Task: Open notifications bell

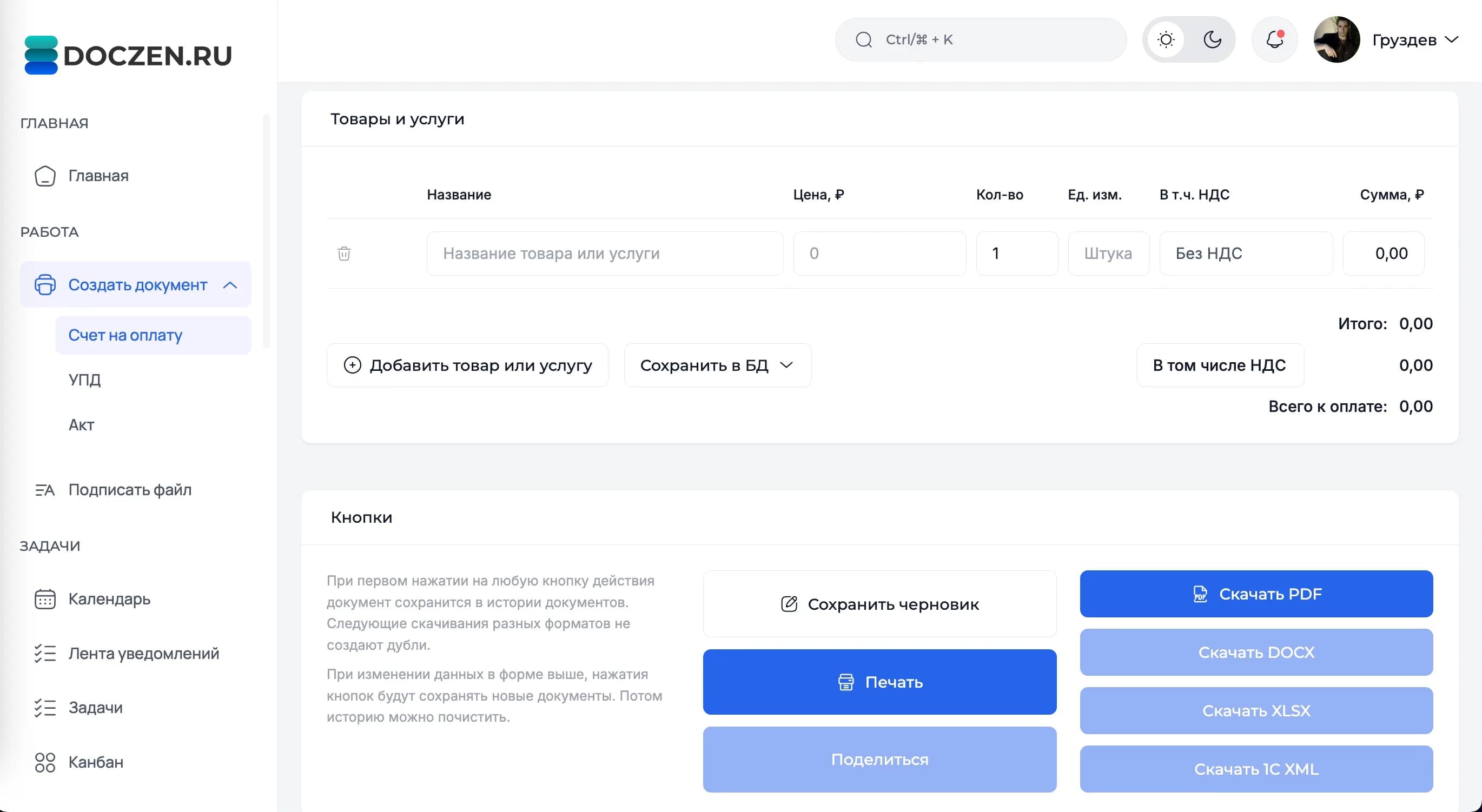Action: 1274,39
